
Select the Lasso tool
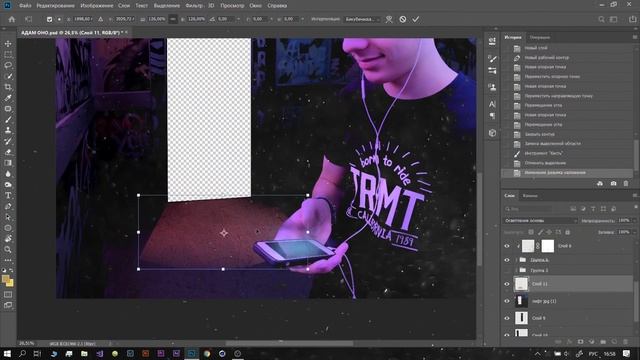click(x=8, y=65)
